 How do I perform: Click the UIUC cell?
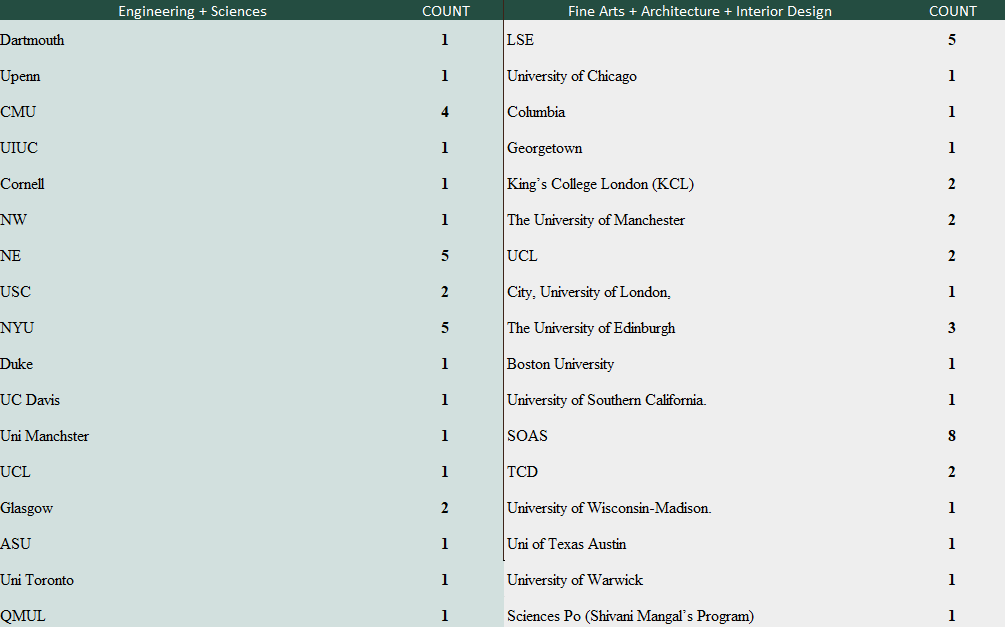click(x=19, y=147)
